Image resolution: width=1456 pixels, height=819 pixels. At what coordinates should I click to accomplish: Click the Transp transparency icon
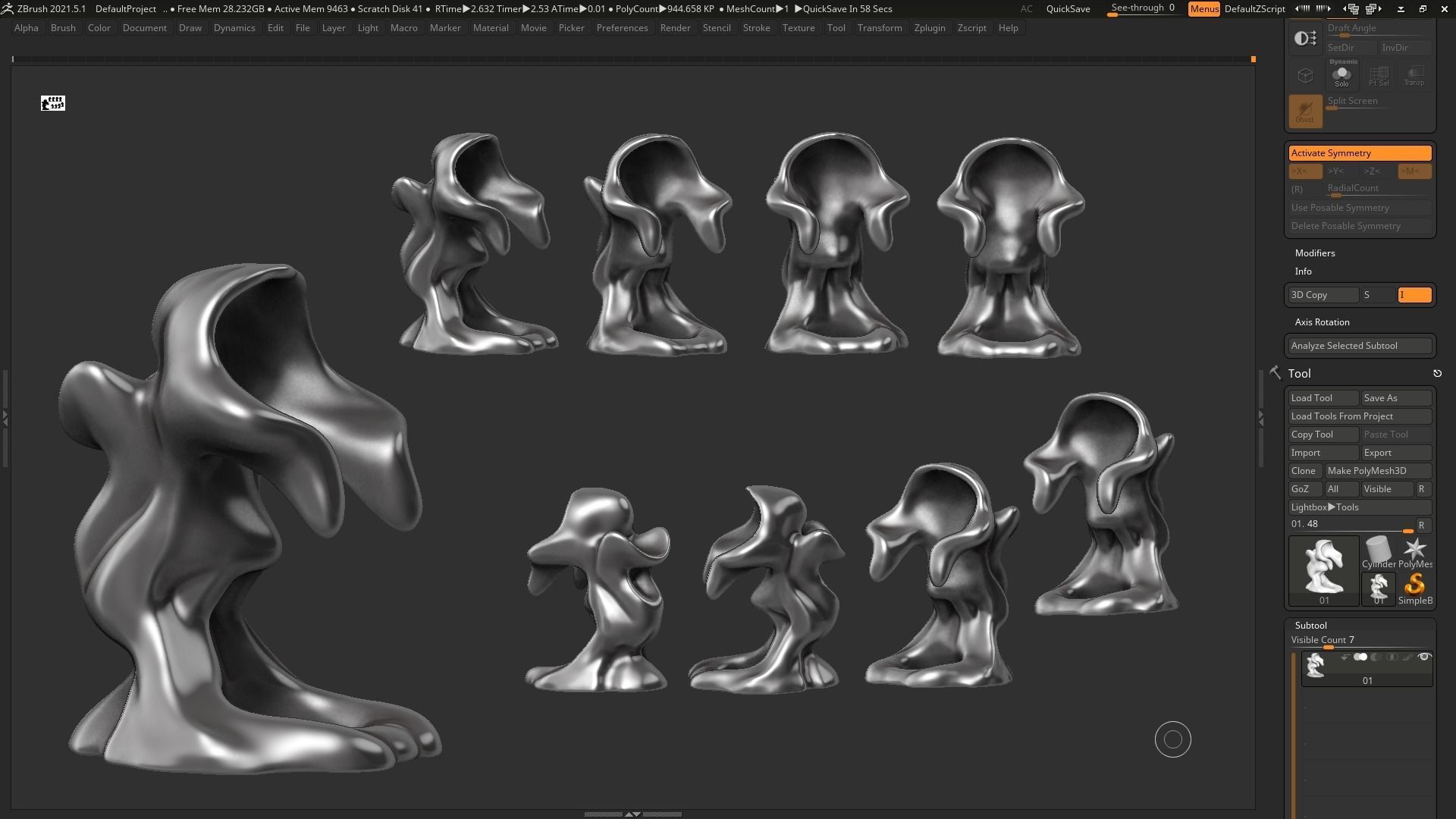1414,75
